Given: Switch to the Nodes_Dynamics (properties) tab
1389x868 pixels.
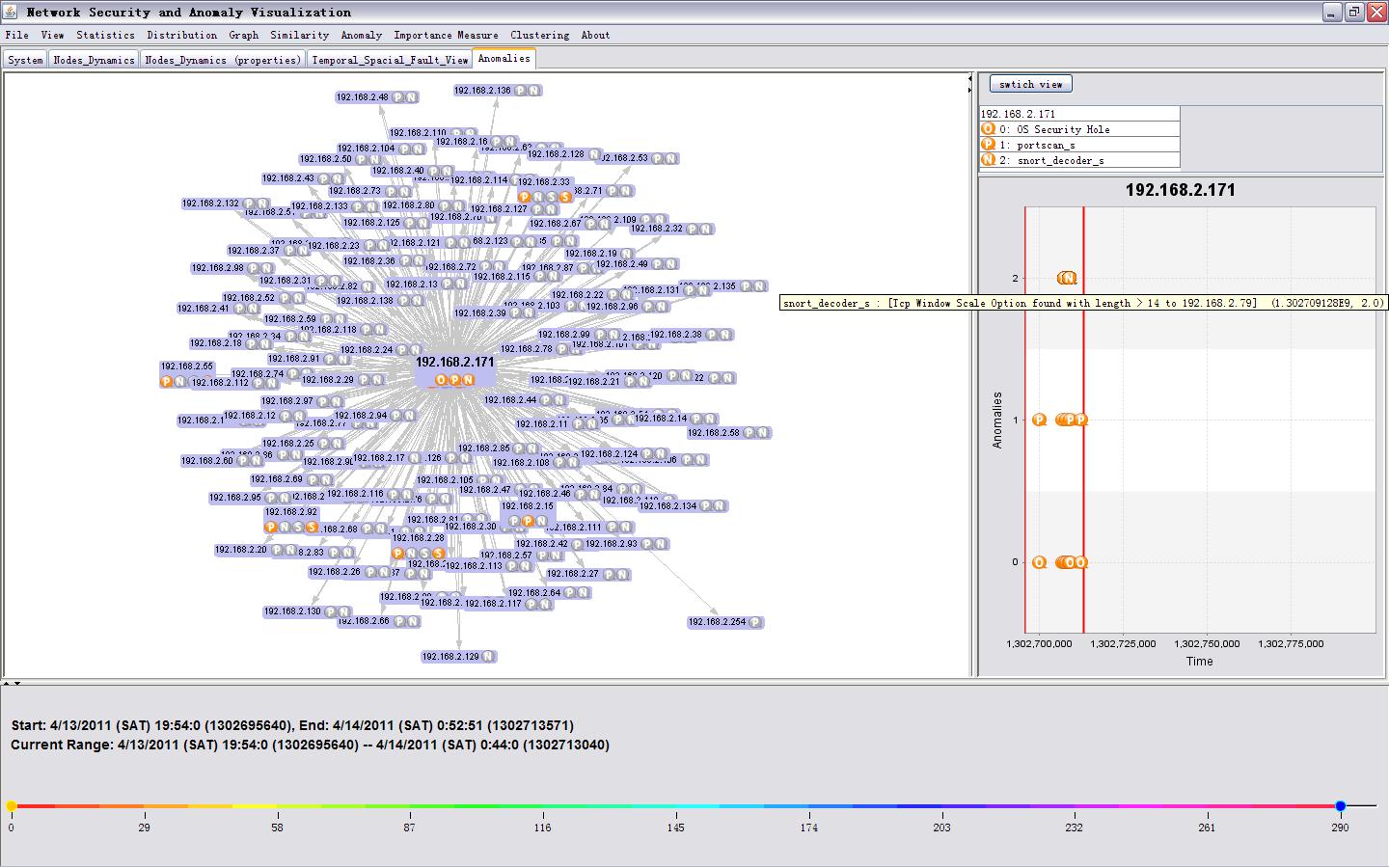Looking at the screenshot, I should coord(223,60).
